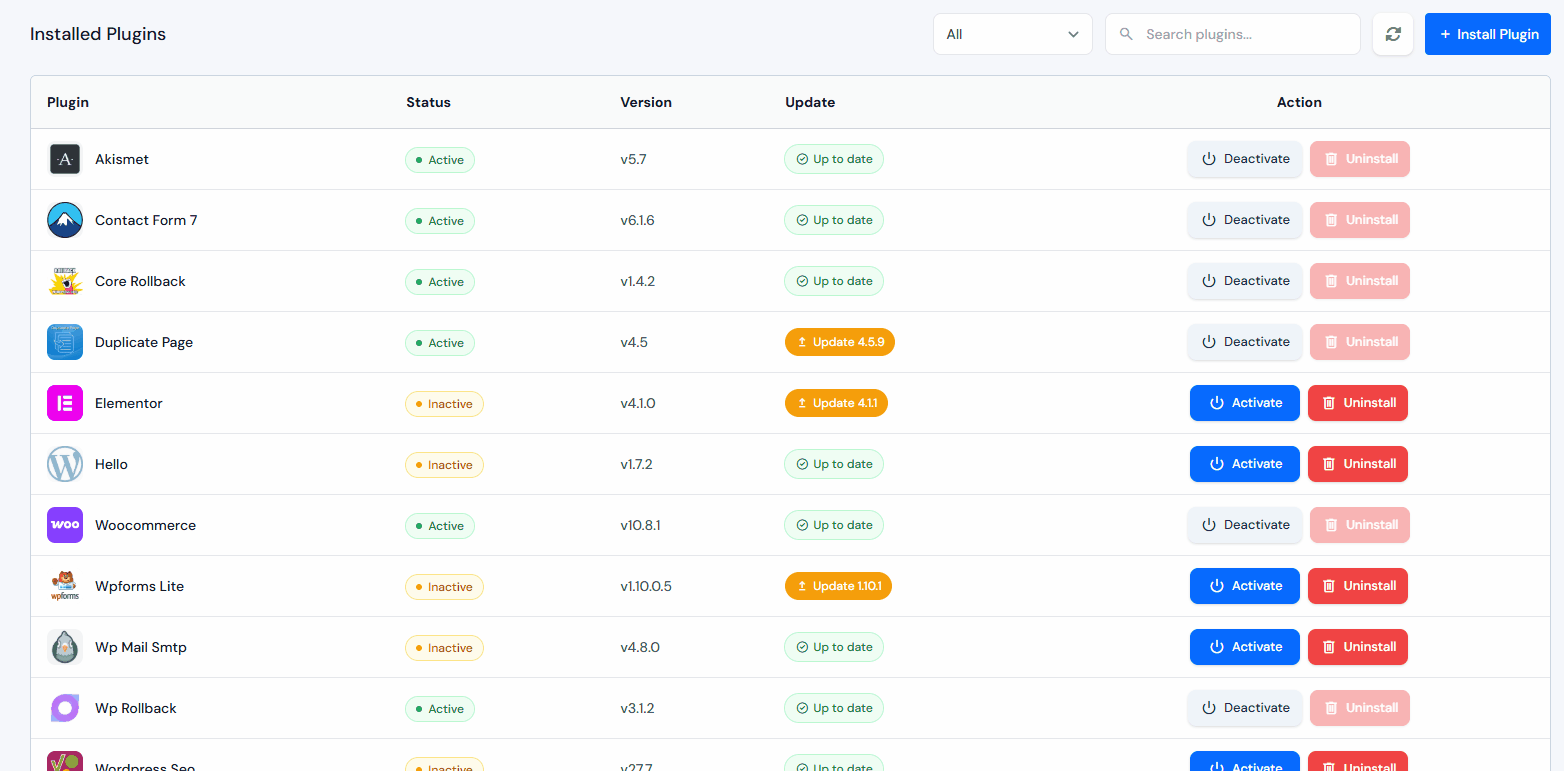1564x771 pixels.
Task: Click the Update 1.10.1 badge for Wpforms Lite
Action: [x=838, y=586]
